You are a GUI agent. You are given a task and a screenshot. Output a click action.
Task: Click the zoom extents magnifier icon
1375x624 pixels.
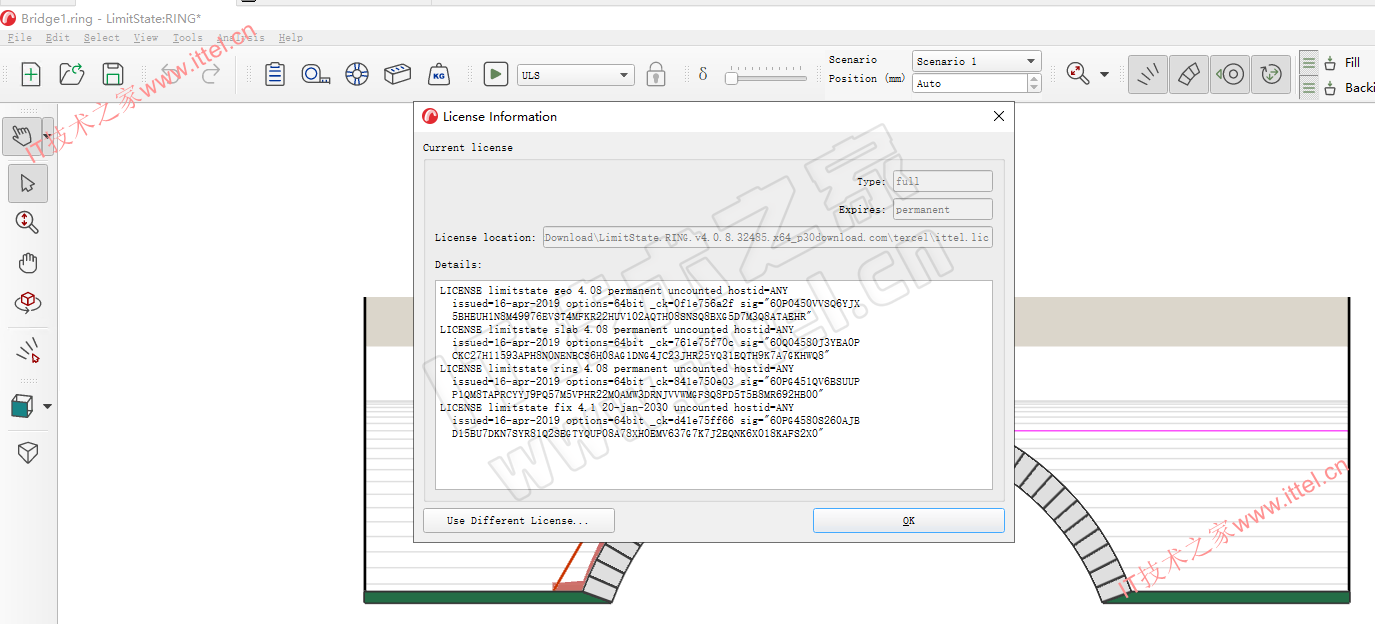(x=1078, y=74)
